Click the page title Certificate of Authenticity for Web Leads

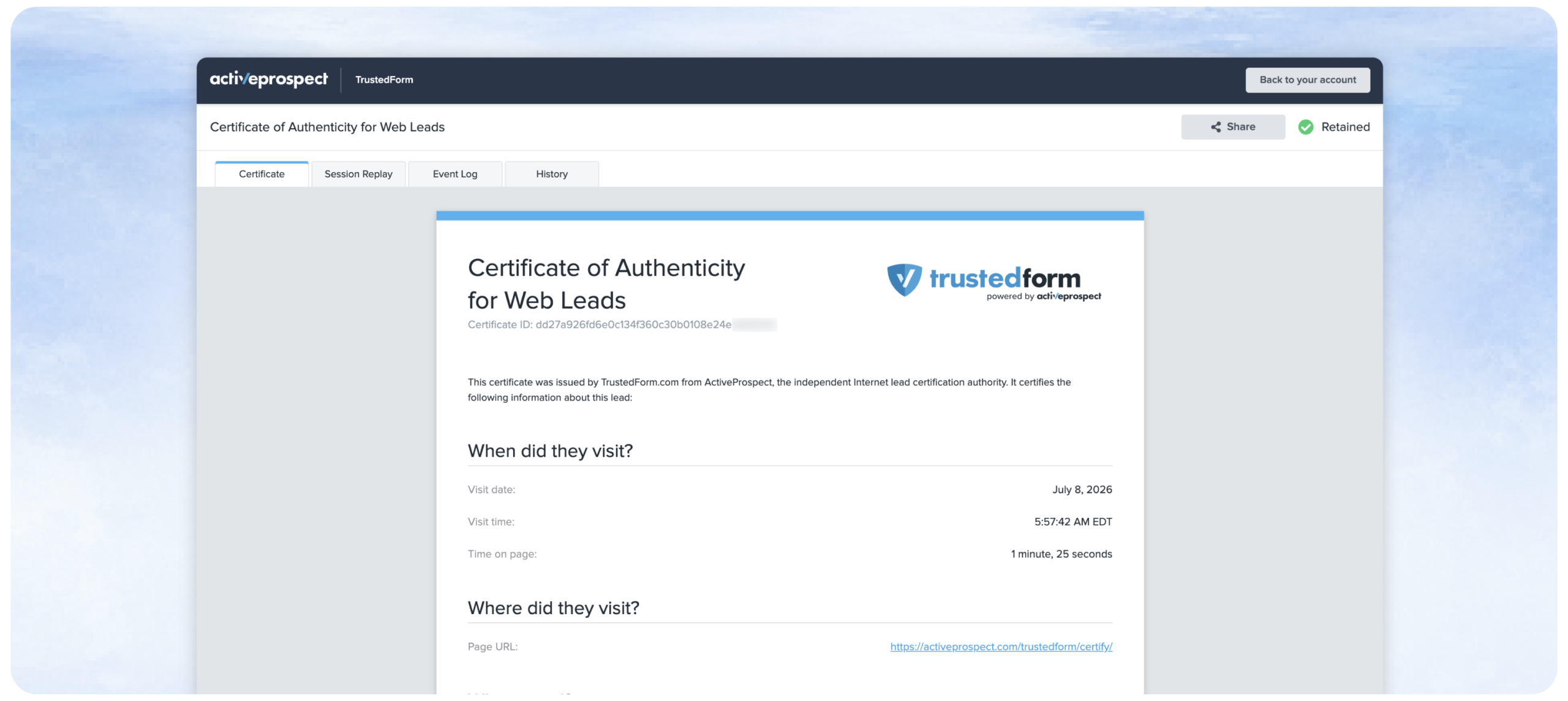(x=327, y=127)
